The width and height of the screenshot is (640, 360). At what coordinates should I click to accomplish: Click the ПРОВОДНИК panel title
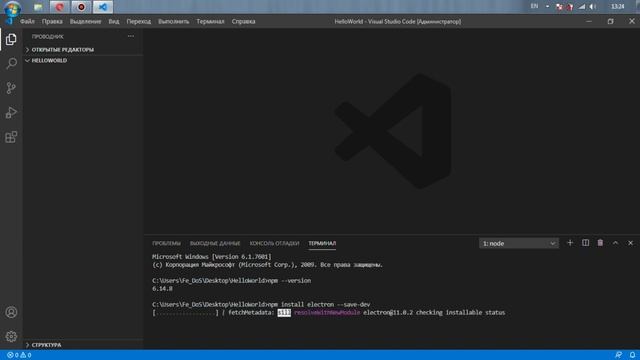[x=47, y=37]
